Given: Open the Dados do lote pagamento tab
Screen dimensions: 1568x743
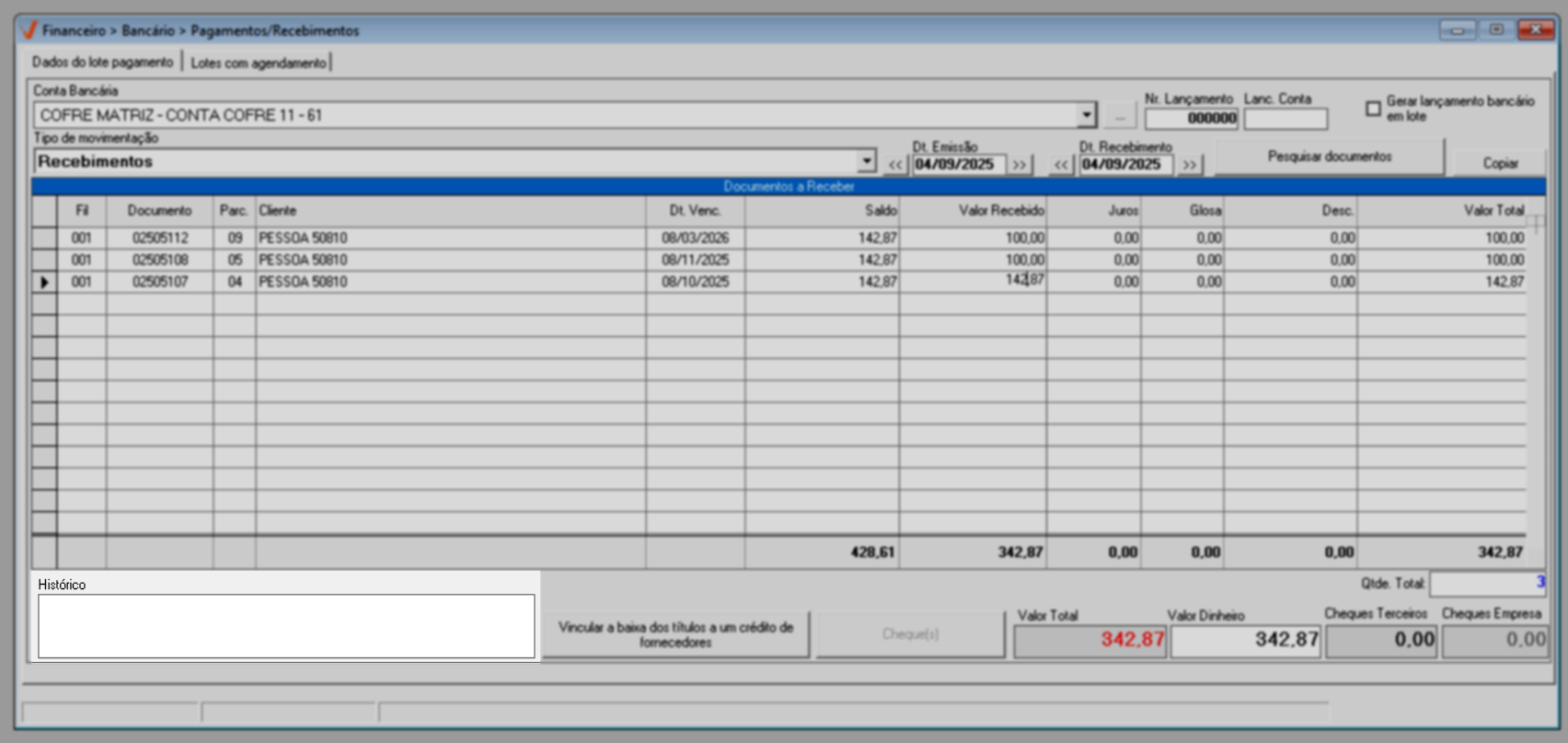Looking at the screenshot, I should [102, 63].
